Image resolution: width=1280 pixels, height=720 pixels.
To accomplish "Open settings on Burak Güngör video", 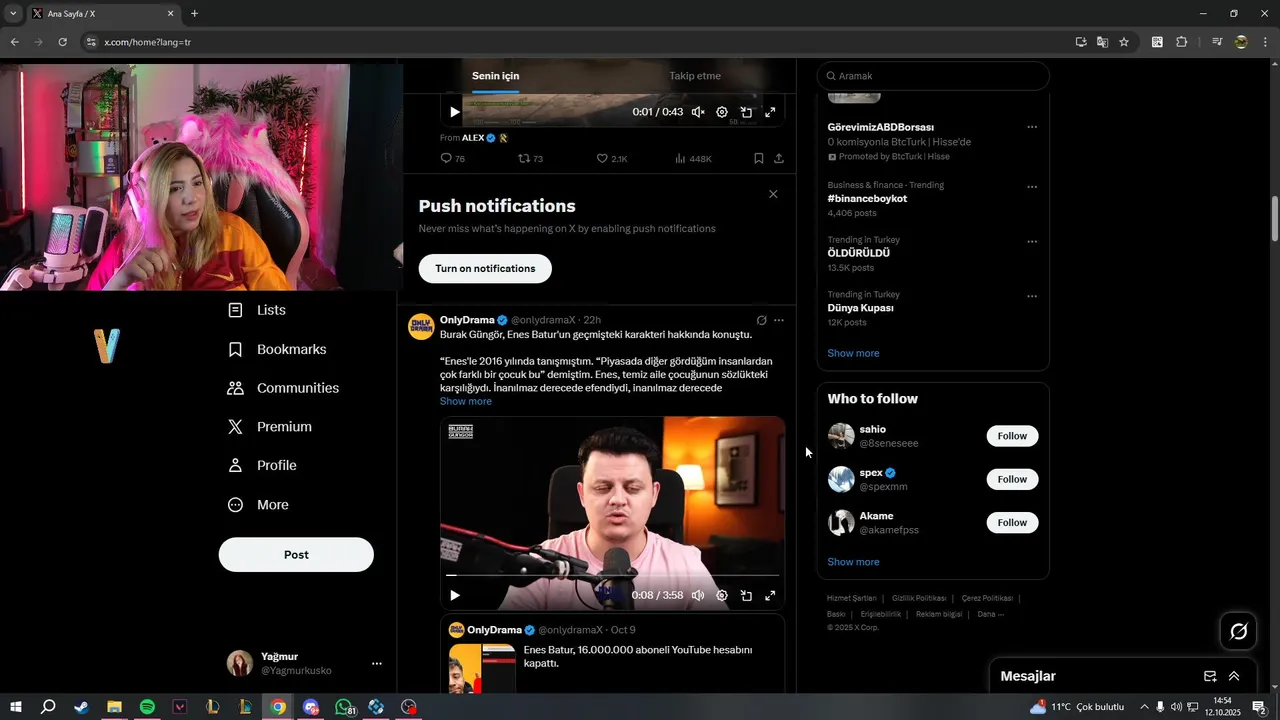I will (722, 595).
